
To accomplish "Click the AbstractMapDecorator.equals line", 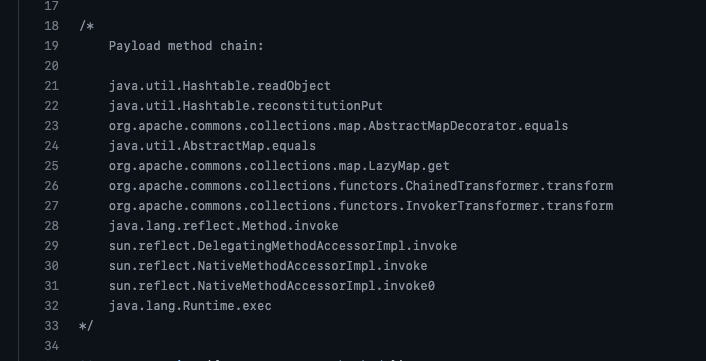I will pyautogui.click(x=338, y=126).
